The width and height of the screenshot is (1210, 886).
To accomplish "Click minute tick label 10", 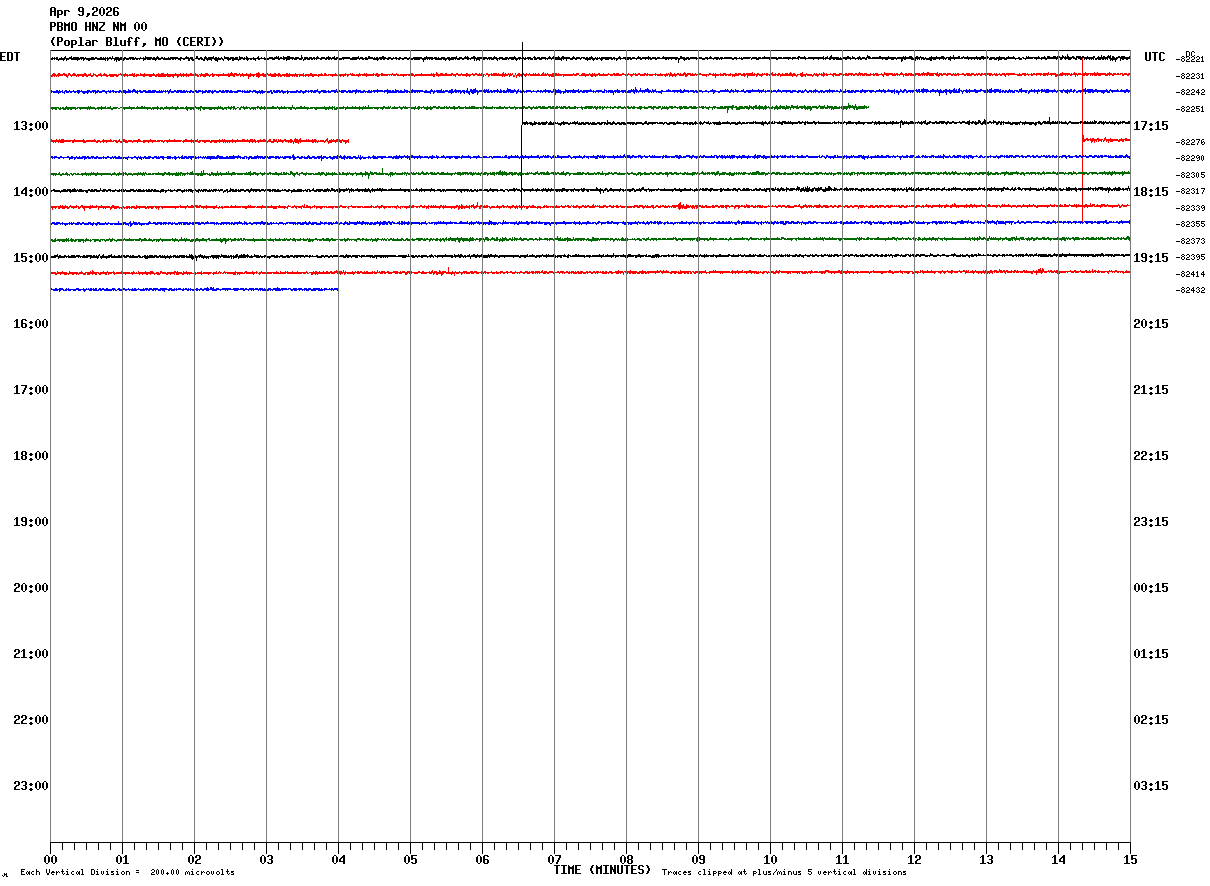I will coord(770,860).
